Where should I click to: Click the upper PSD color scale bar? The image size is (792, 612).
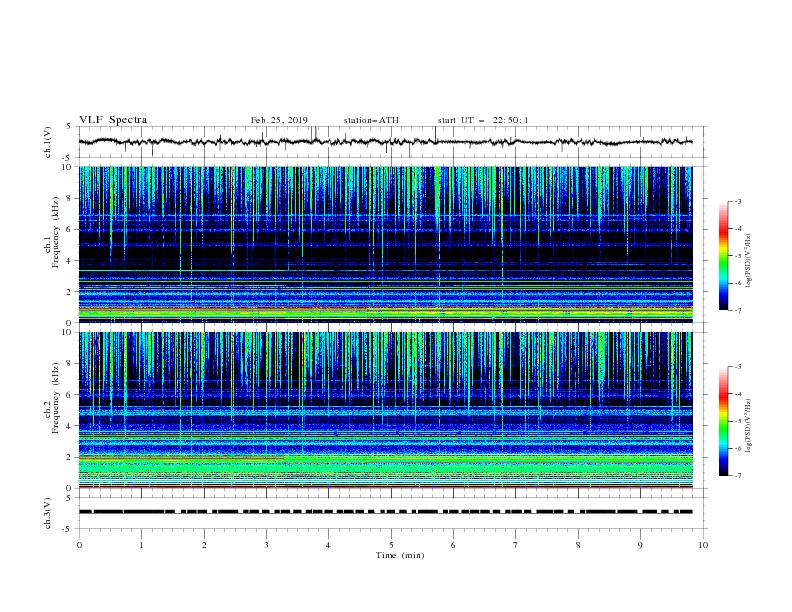click(723, 256)
